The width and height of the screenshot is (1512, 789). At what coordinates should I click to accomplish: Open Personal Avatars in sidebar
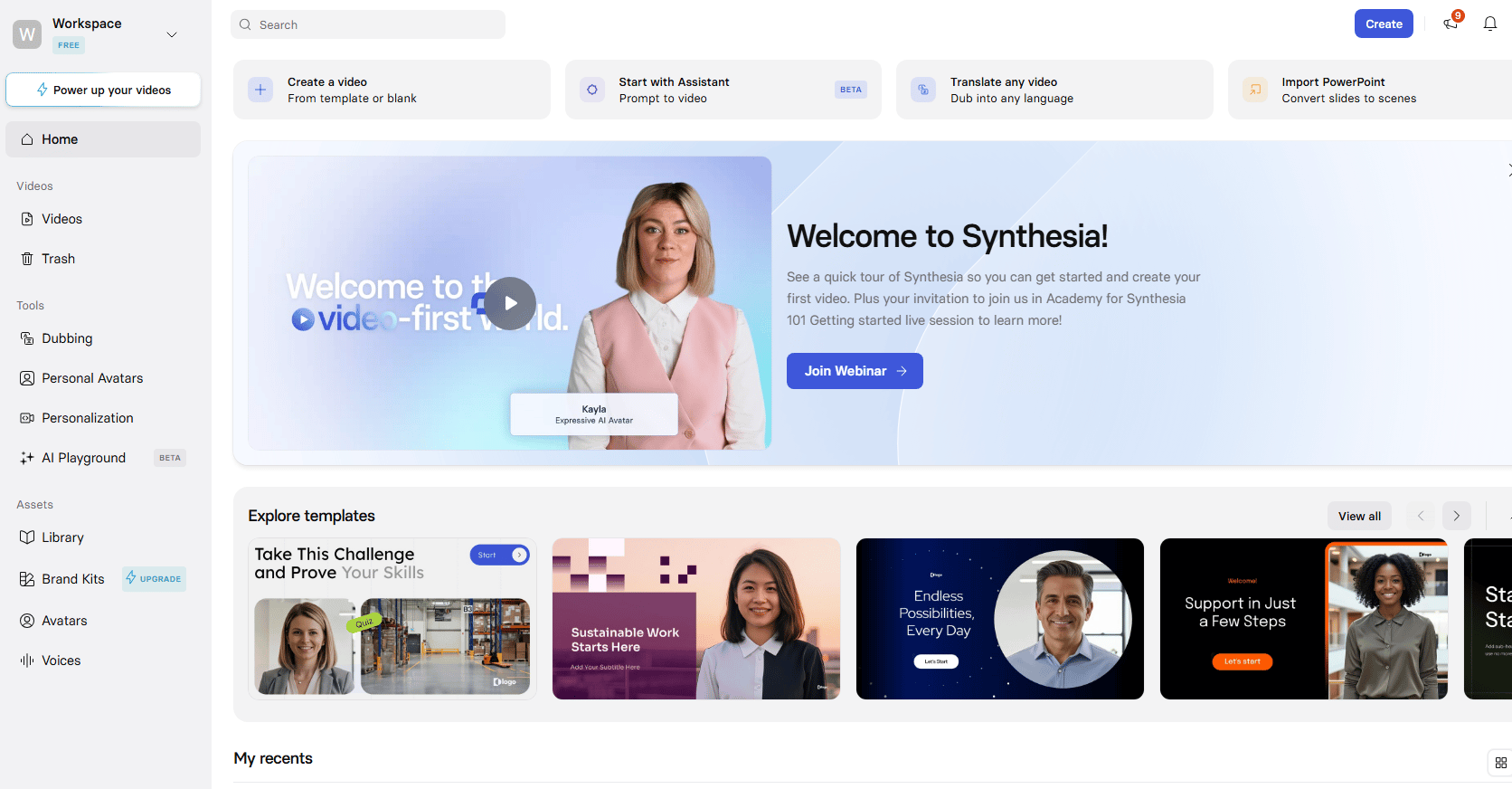coord(103,378)
